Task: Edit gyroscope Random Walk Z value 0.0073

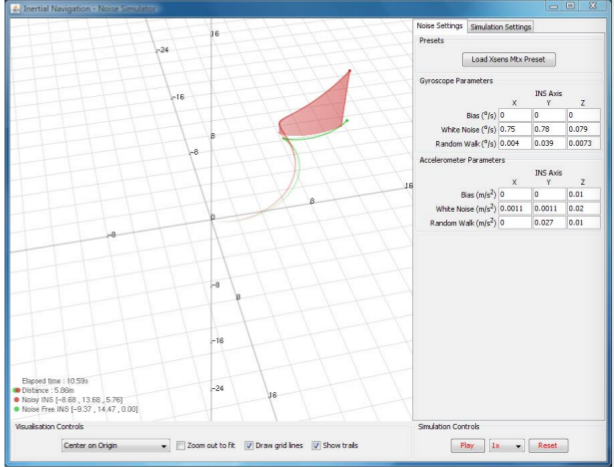Action: coord(583,143)
